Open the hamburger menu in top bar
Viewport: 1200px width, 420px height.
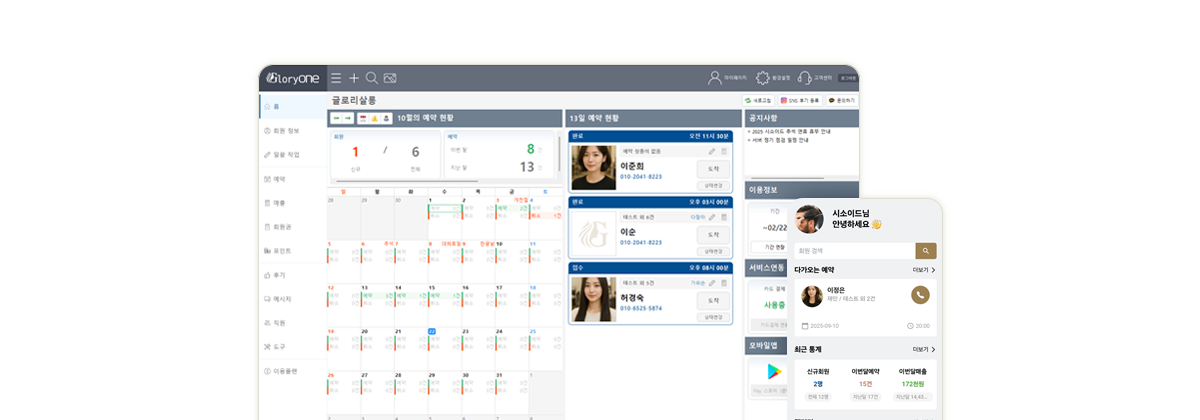336,78
